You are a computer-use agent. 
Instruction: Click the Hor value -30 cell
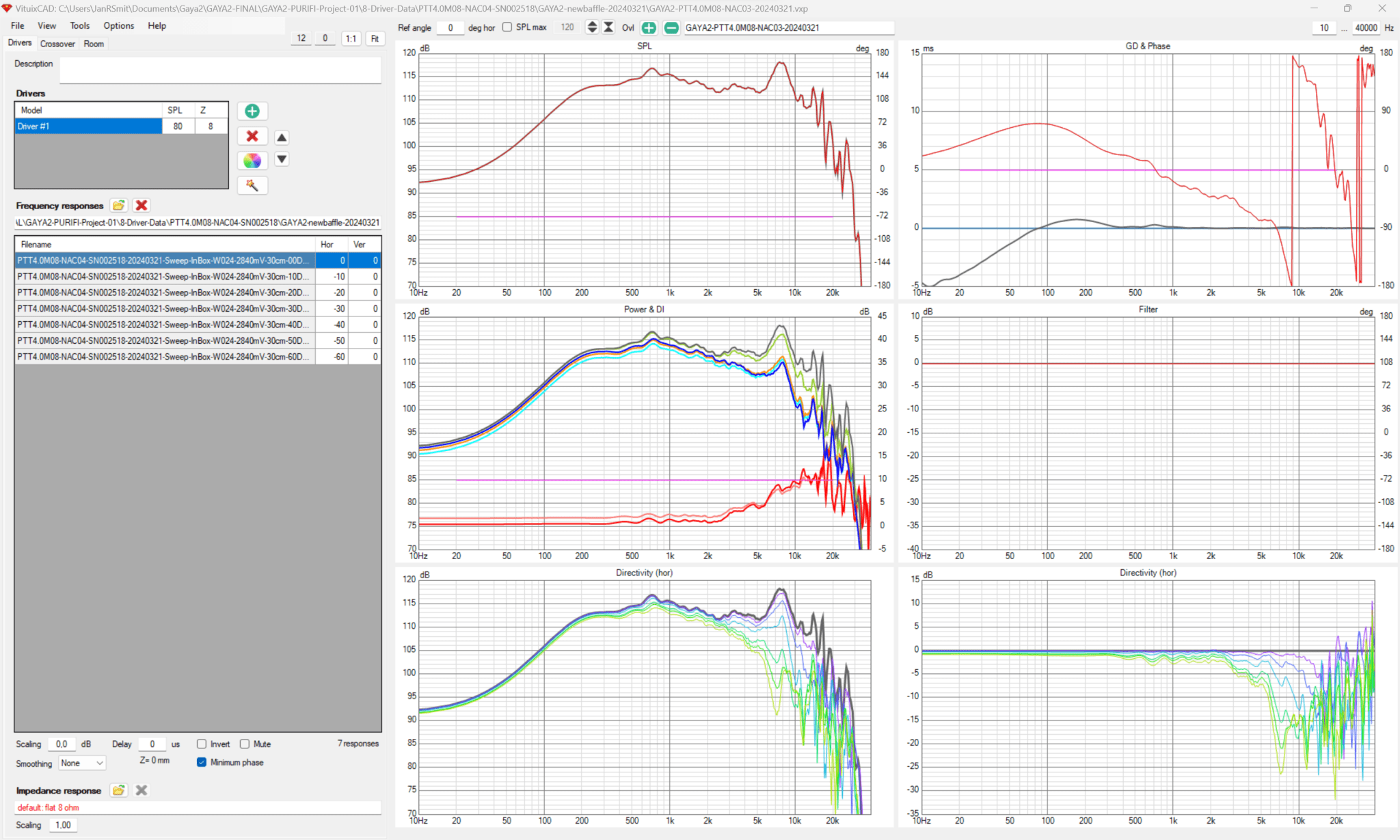click(332, 308)
